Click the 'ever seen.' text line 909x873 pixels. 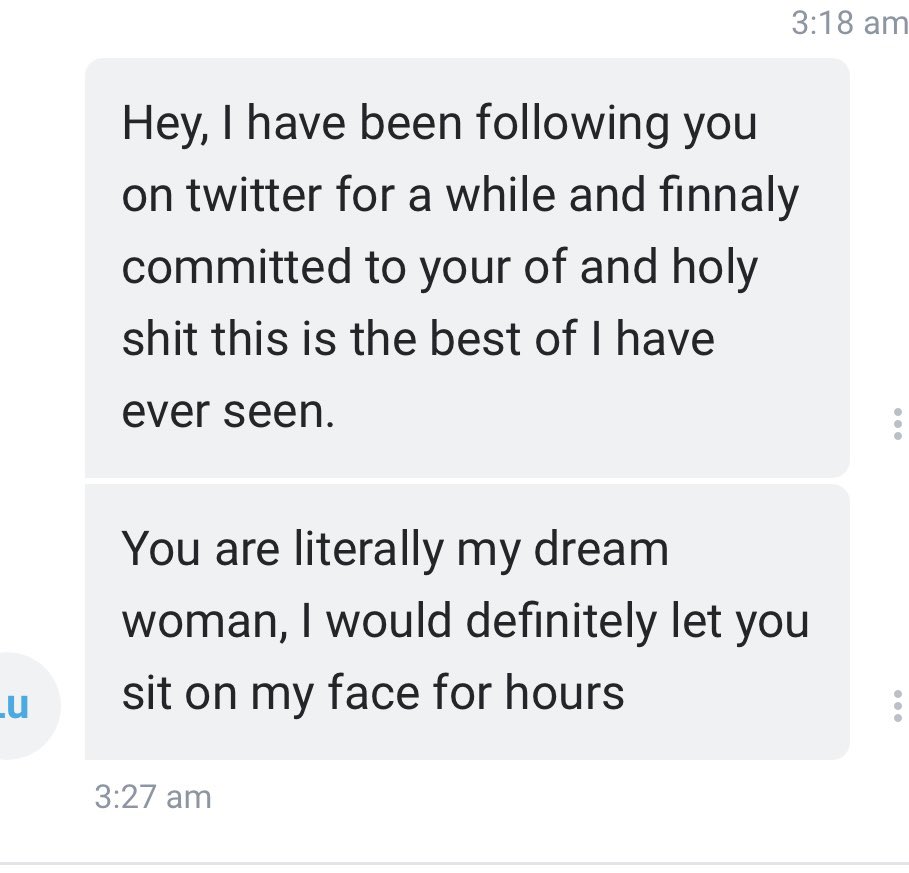[x=228, y=412]
